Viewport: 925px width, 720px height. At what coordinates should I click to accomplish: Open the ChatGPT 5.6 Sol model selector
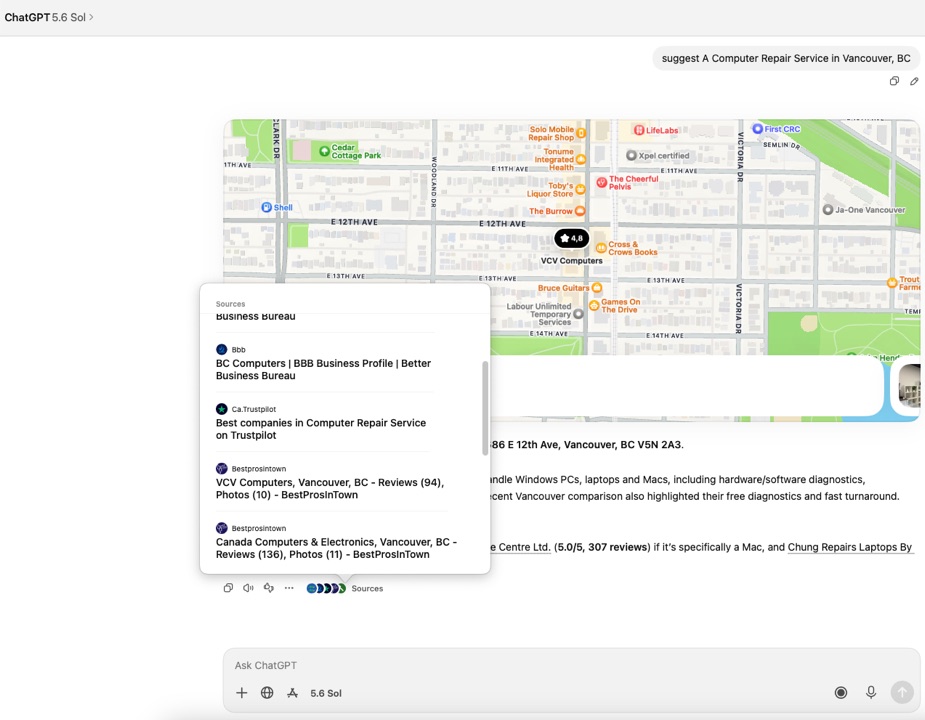[49, 17]
